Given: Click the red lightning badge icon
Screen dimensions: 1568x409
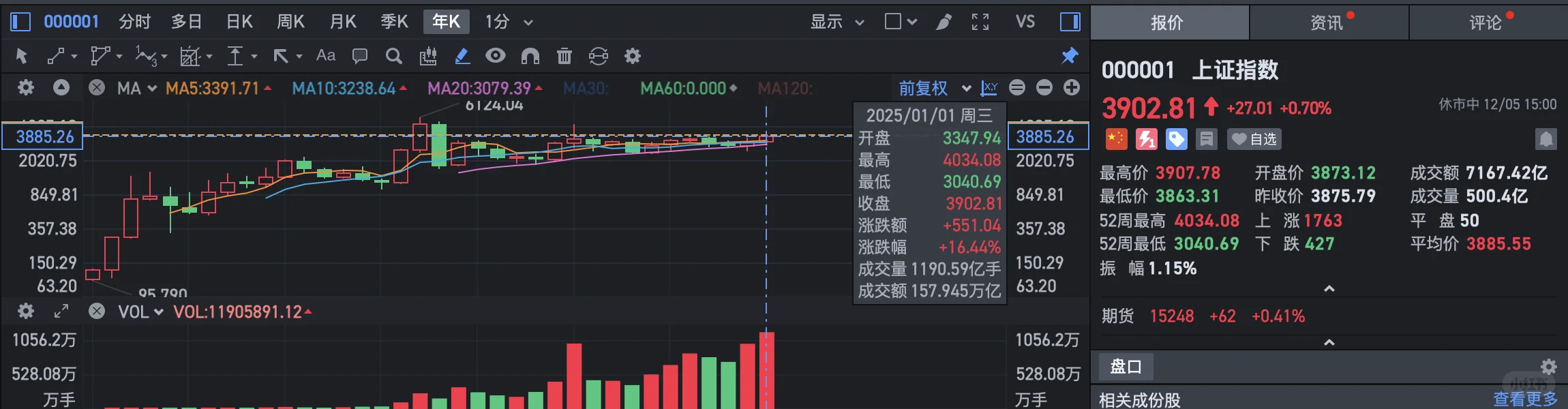Looking at the screenshot, I should coord(1147,139).
